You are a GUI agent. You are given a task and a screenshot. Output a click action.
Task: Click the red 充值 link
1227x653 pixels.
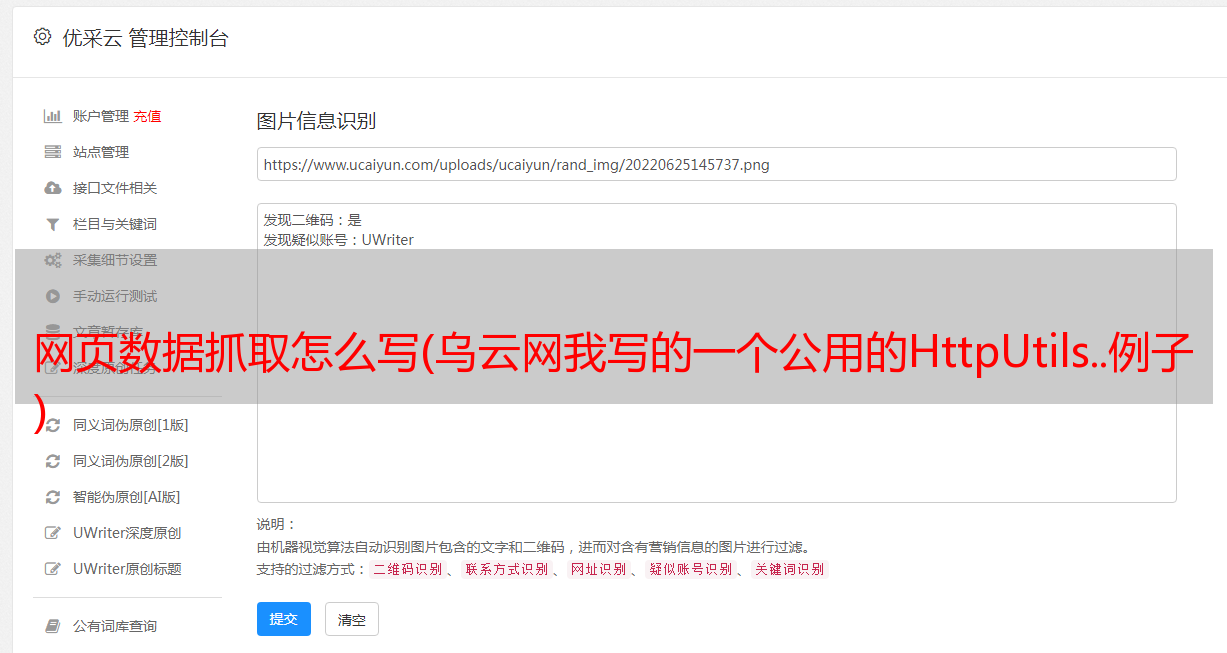[x=147, y=116]
